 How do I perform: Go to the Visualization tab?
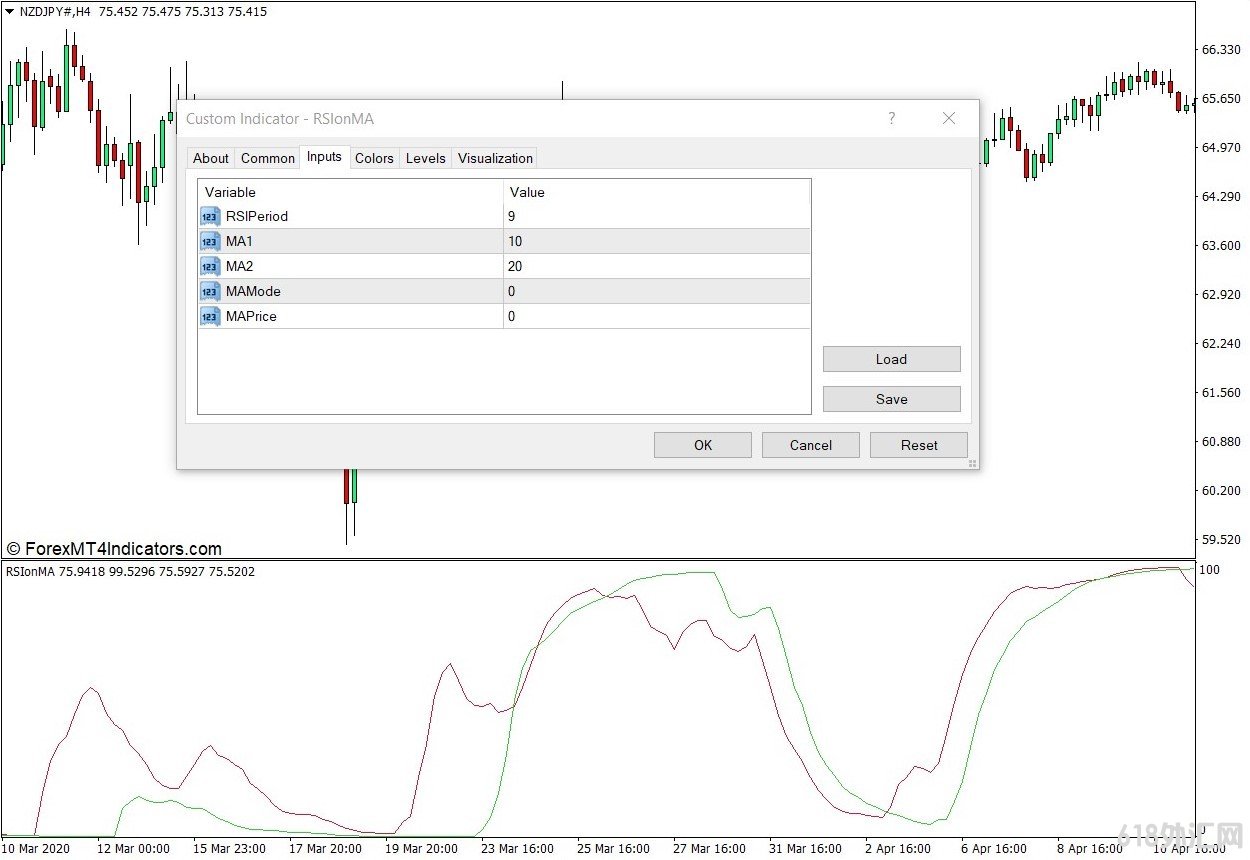point(495,158)
